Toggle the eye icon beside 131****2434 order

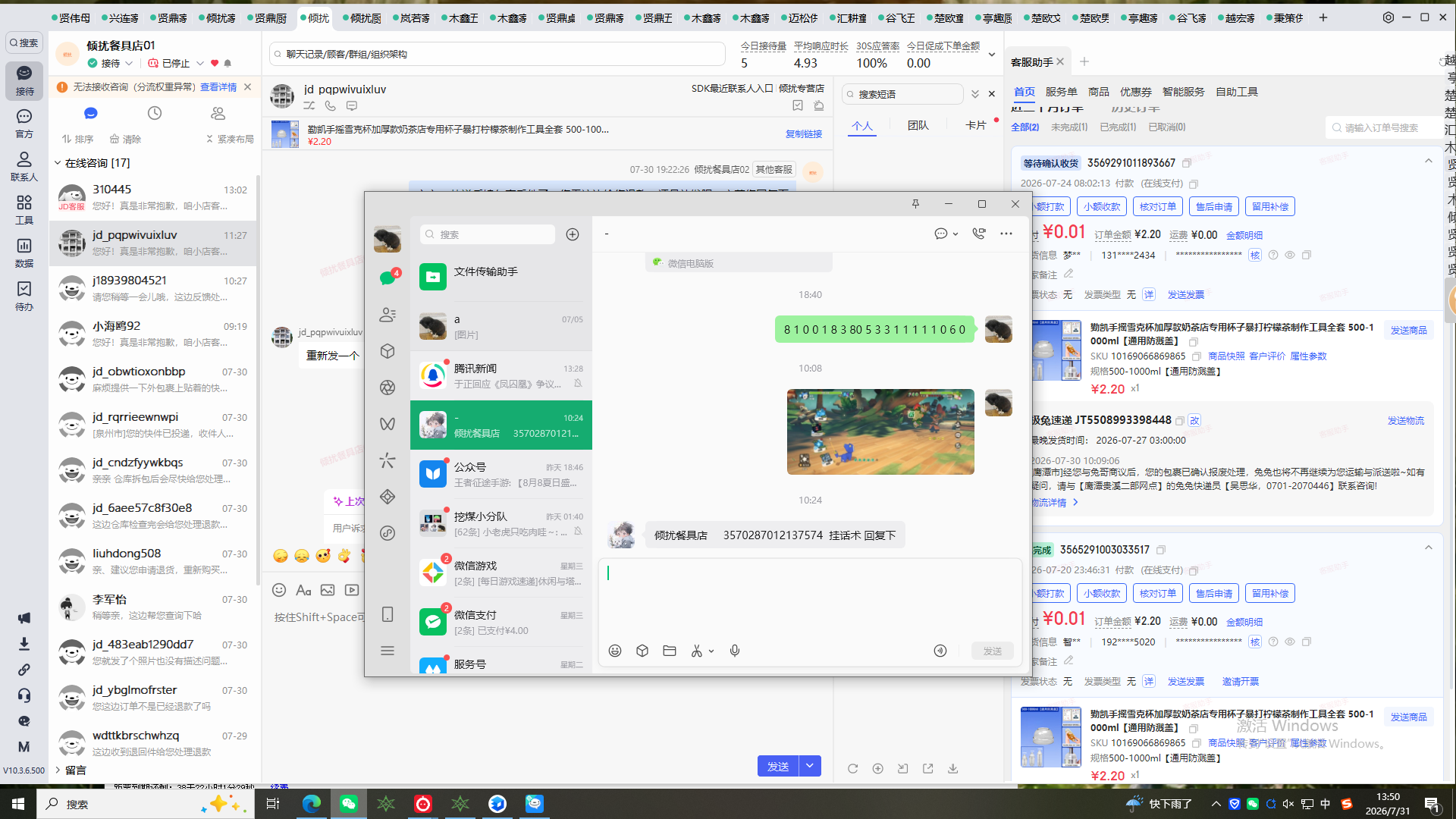(1290, 255)
